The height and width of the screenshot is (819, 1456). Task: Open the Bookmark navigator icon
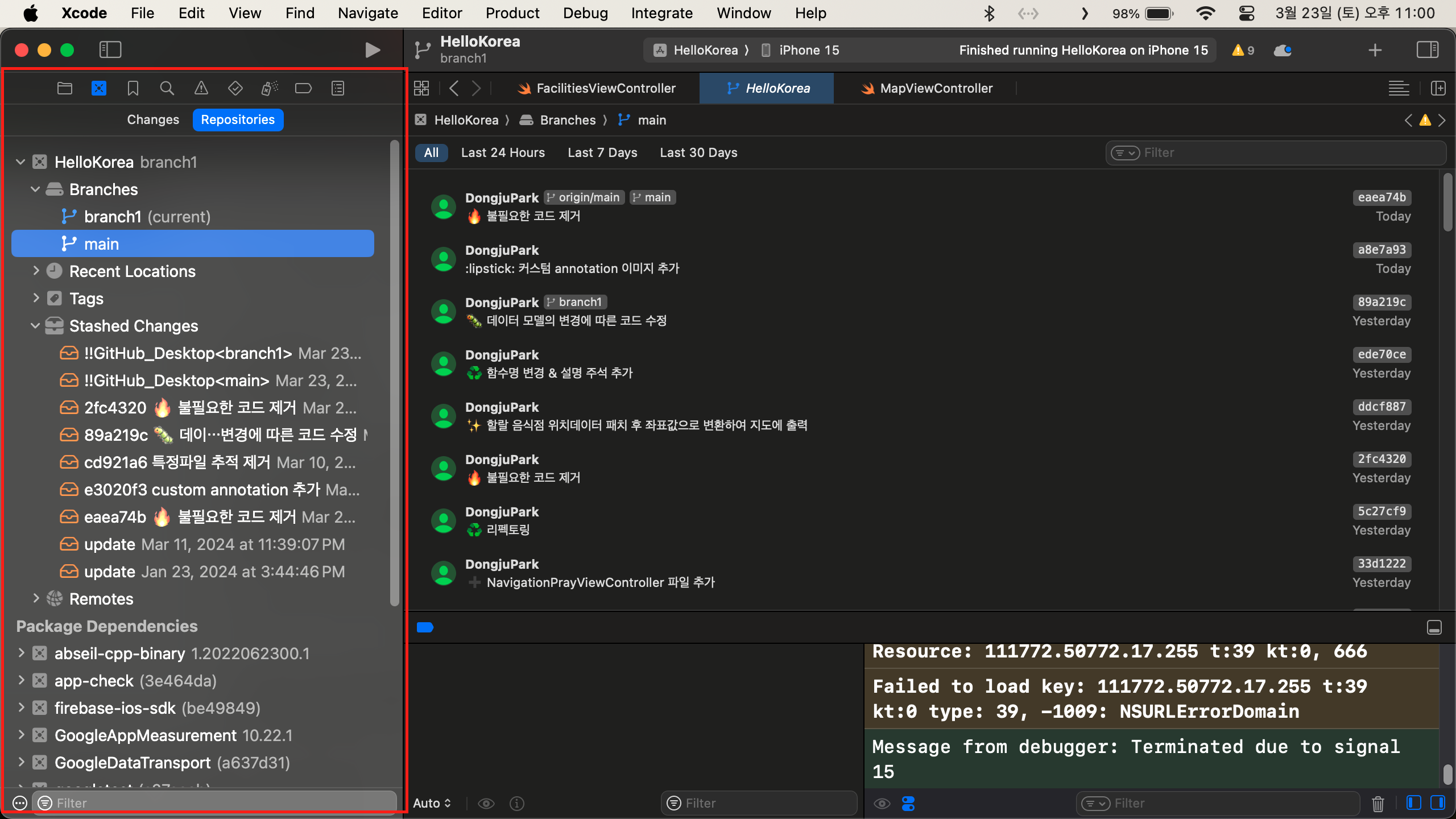tap(133, 88)
